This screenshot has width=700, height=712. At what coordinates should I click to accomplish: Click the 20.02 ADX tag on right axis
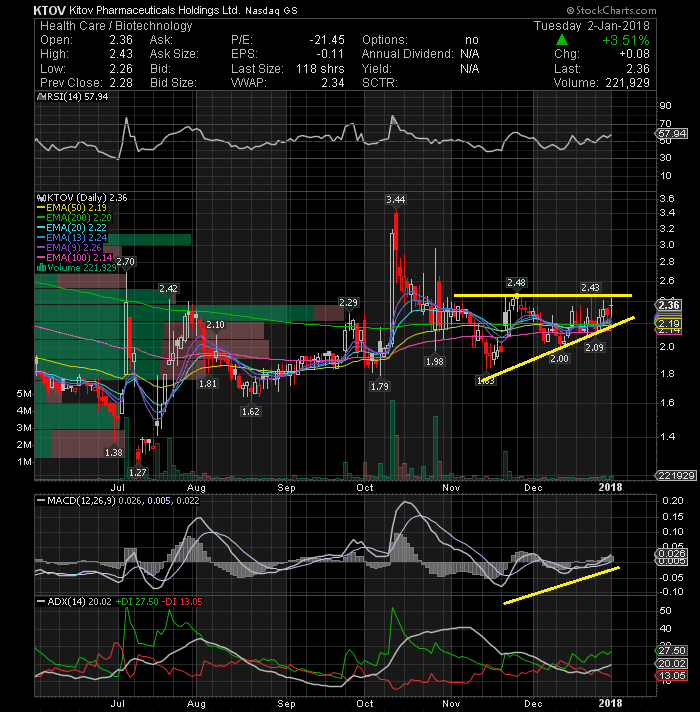pyautogui.click(x=672, y=663)
